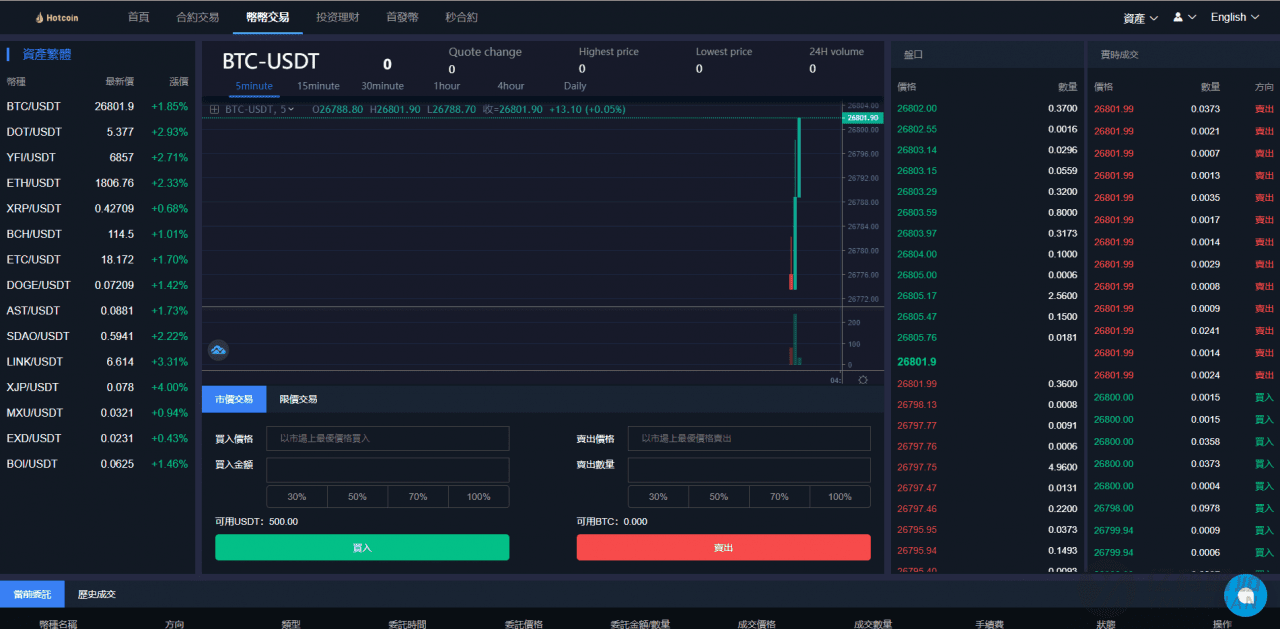Click the screenshot icon below the chart
The image size is (1280, 629).
218,351
